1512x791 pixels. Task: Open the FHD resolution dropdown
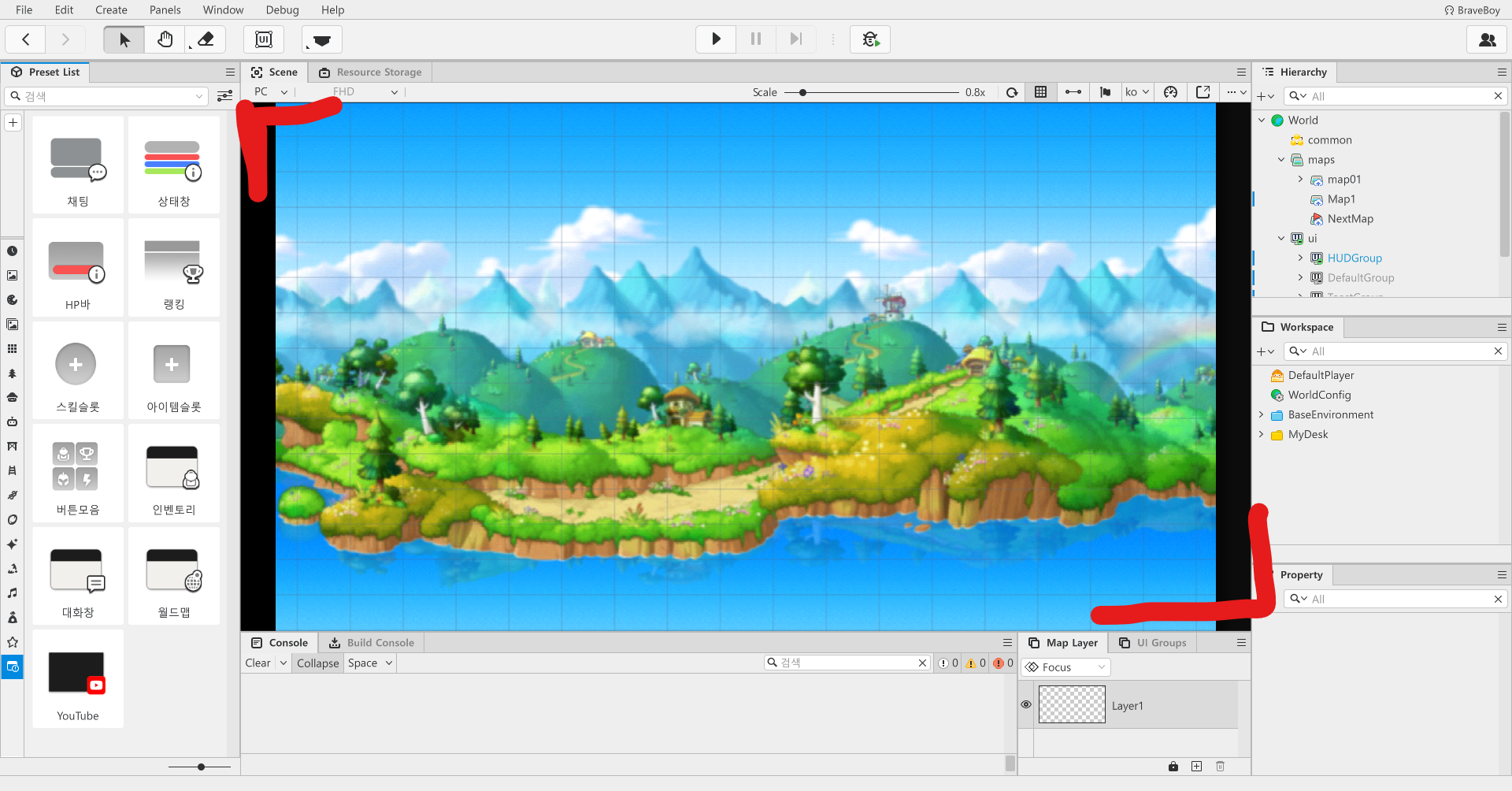[x=365, y=92]
